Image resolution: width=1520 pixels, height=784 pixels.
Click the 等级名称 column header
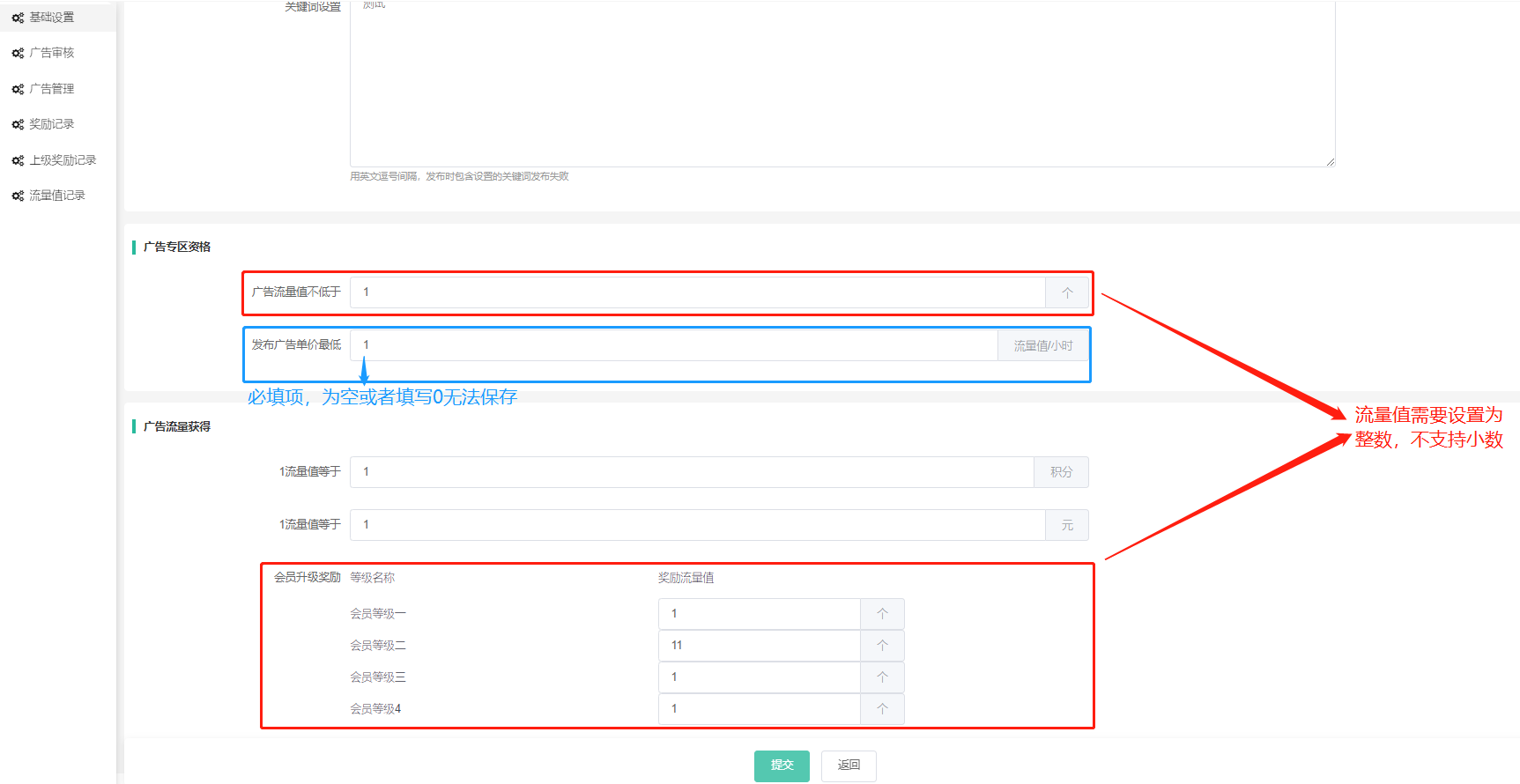(373, 578)
